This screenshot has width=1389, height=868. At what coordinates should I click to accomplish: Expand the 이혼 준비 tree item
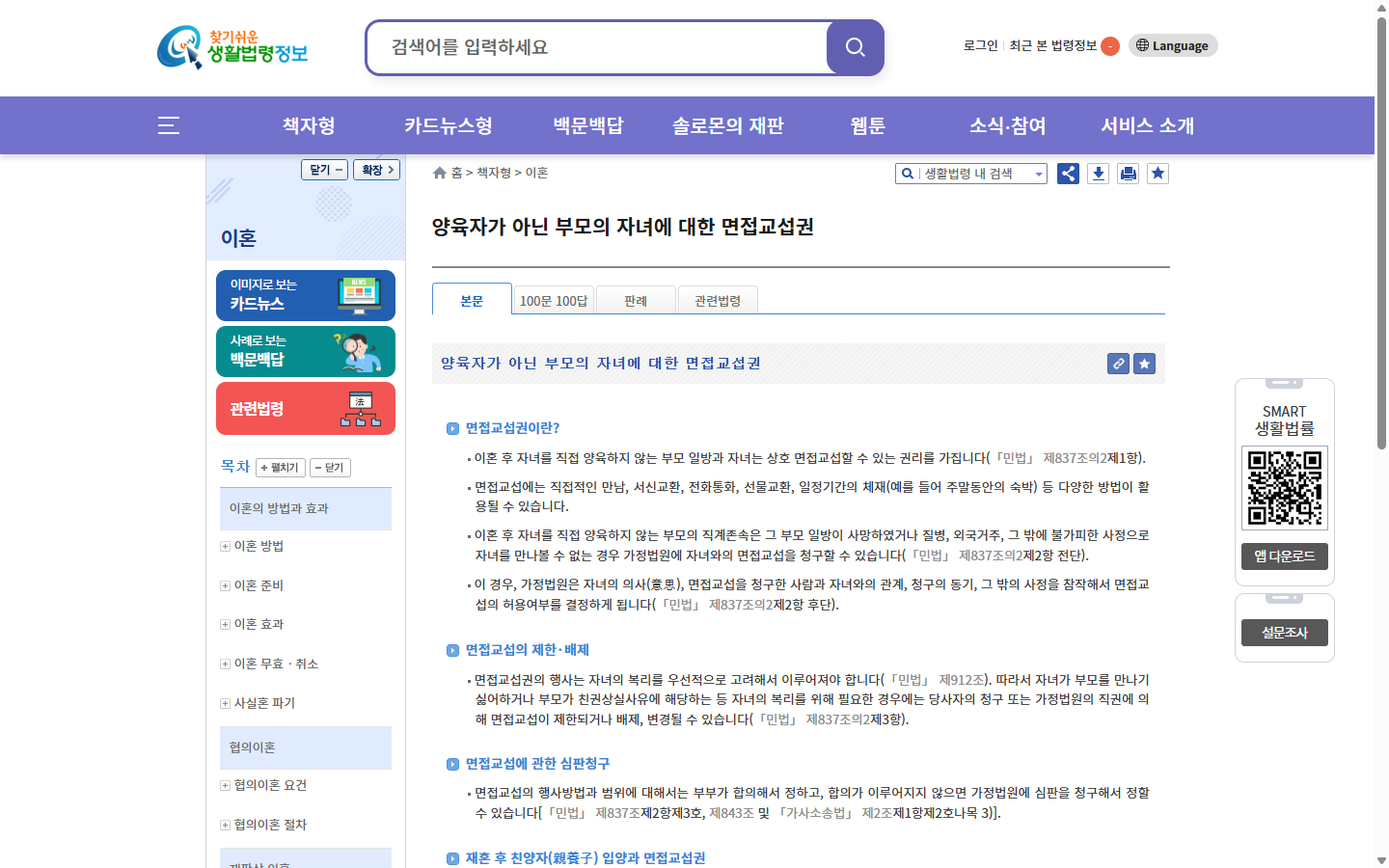[225, 586]
